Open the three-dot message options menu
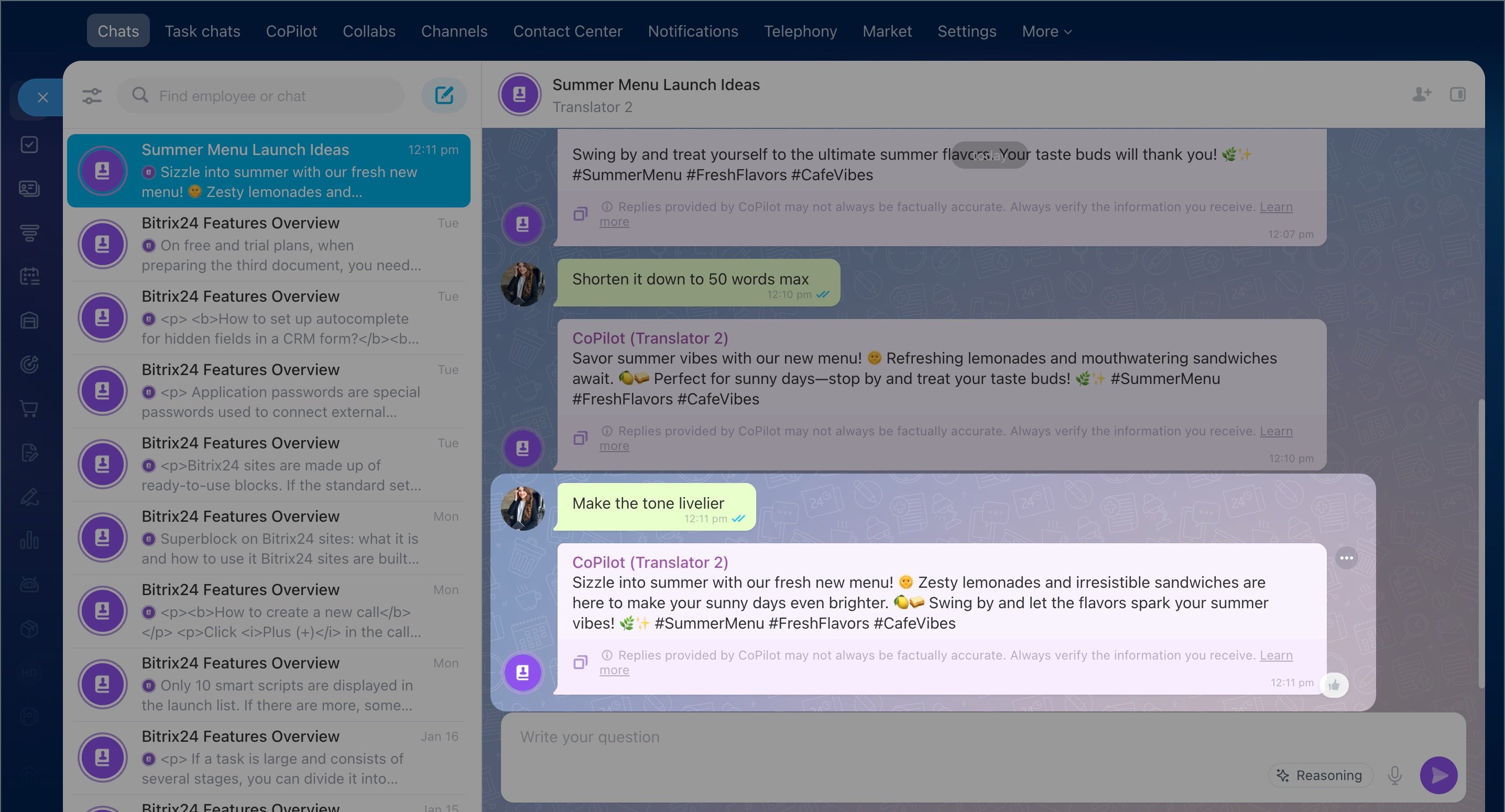 1346,558
